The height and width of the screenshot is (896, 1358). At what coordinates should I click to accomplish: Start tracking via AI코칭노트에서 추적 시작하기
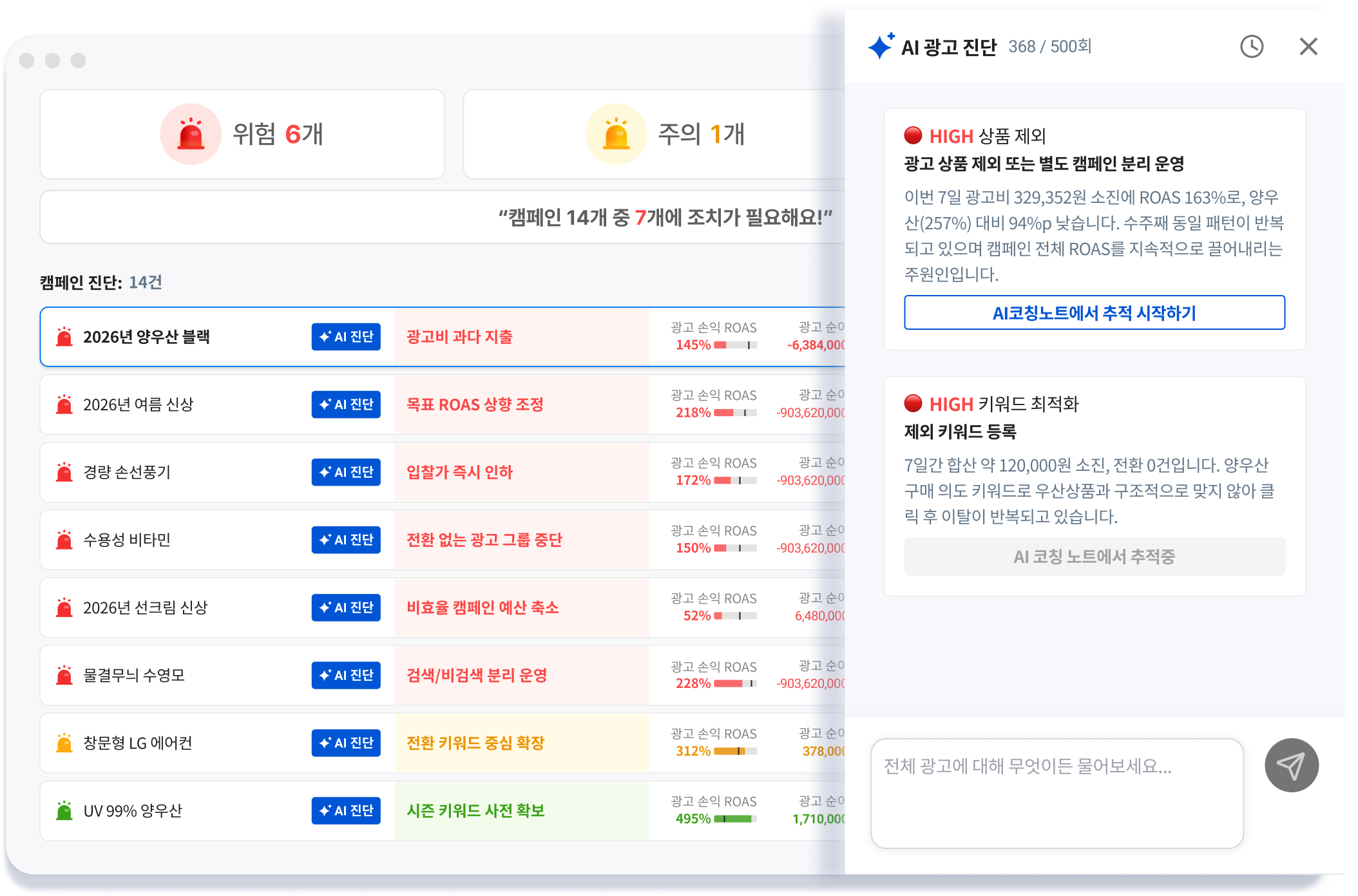1094,313
